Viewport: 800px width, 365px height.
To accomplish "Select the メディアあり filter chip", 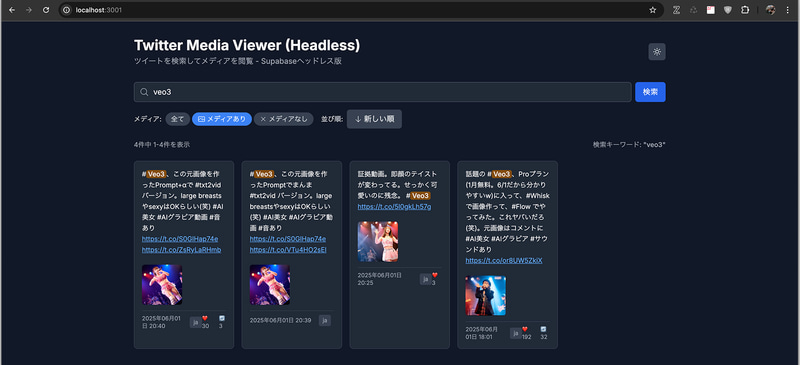I will pyautogui.click(x=222, y=119).
